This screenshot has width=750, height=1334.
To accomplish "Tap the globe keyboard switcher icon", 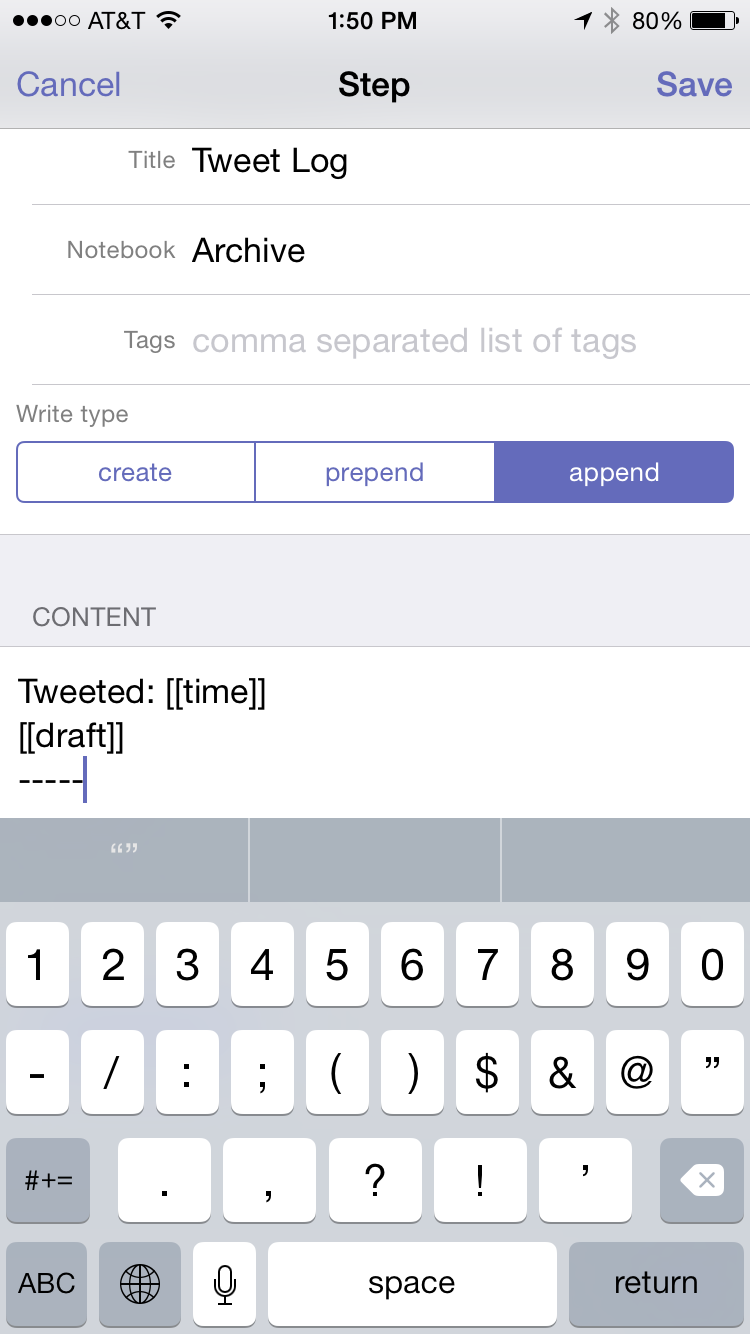I will tap(139, 1282).
